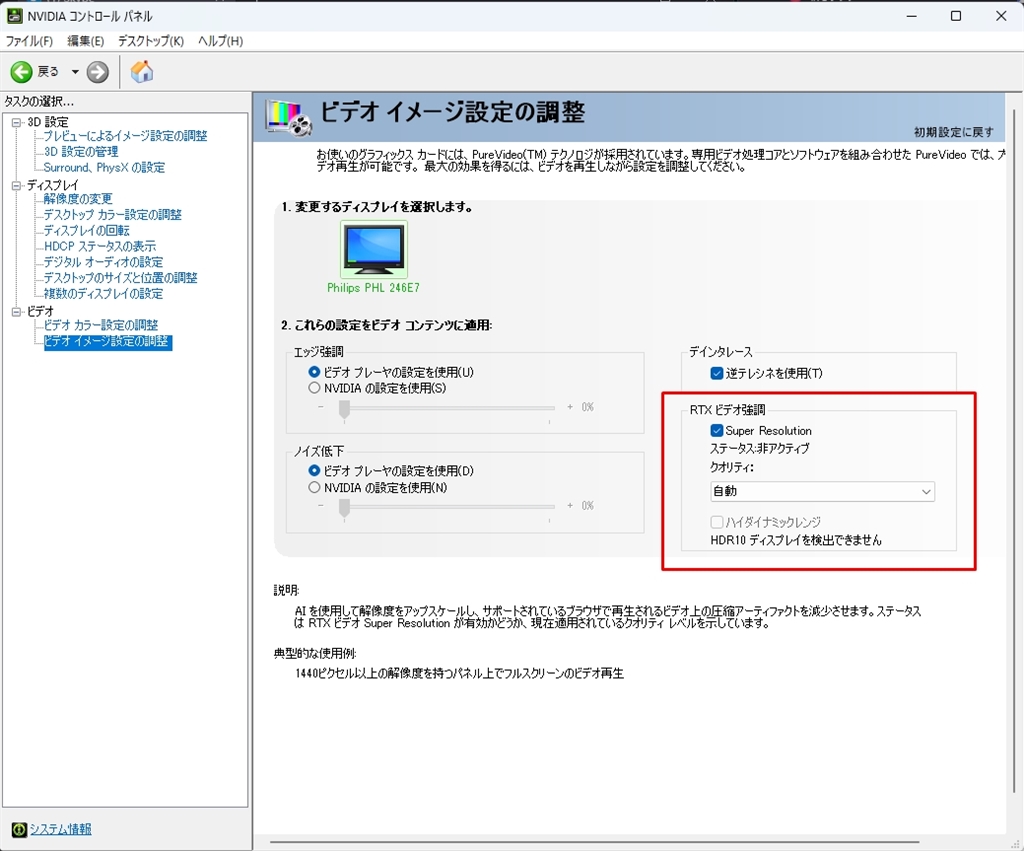Toggle 逆テレシネを使用(T) checkbox
Screen dimensions: 1024x851
click(x=766, y=374)
